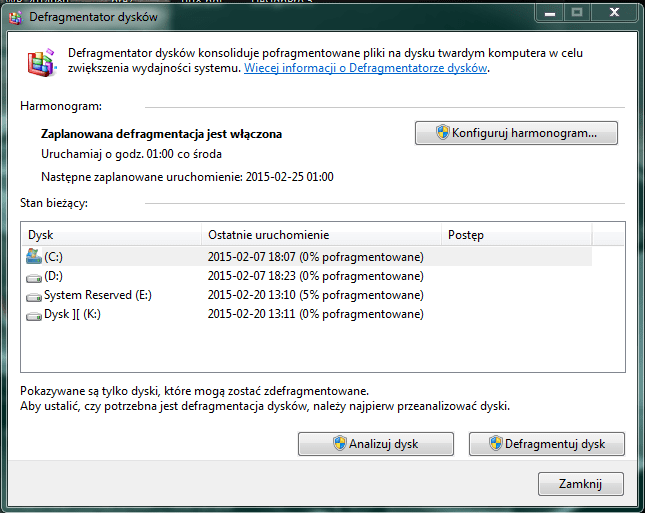The height and width of the screenshot is (513, 645).
Task: Open the Więcej informacji o Defragmentatorze dysków link
Action: coord(366,69)
